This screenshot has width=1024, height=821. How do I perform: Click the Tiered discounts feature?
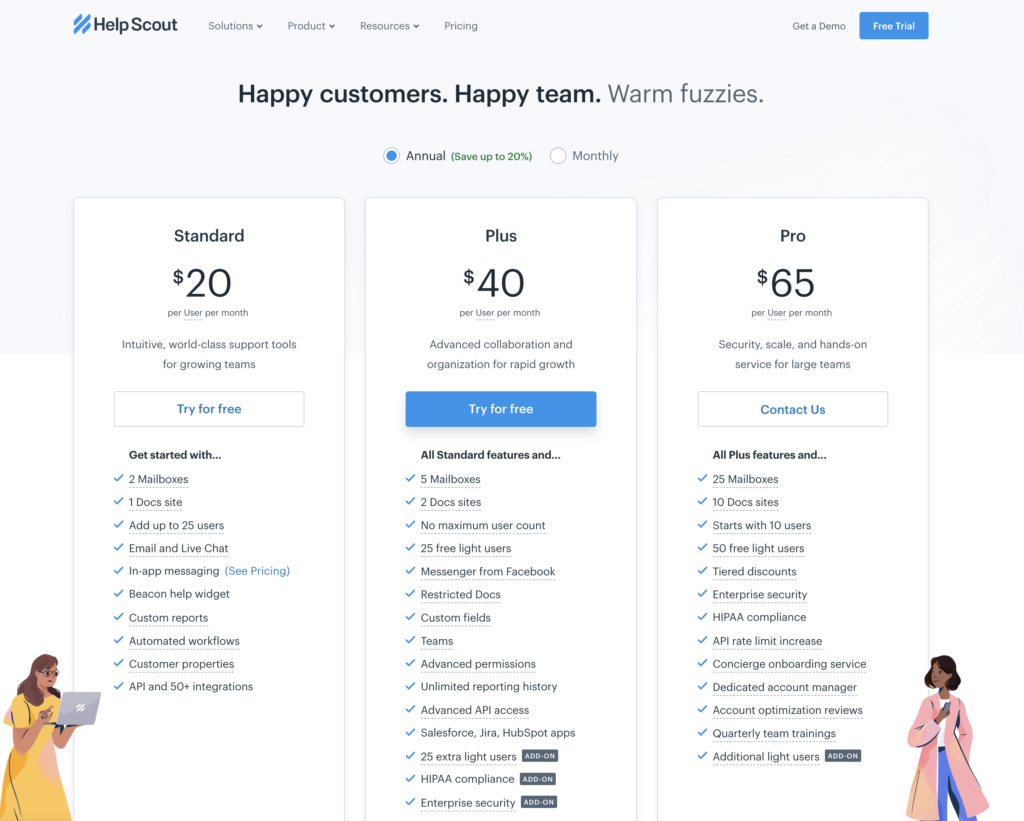click(754, 571)
